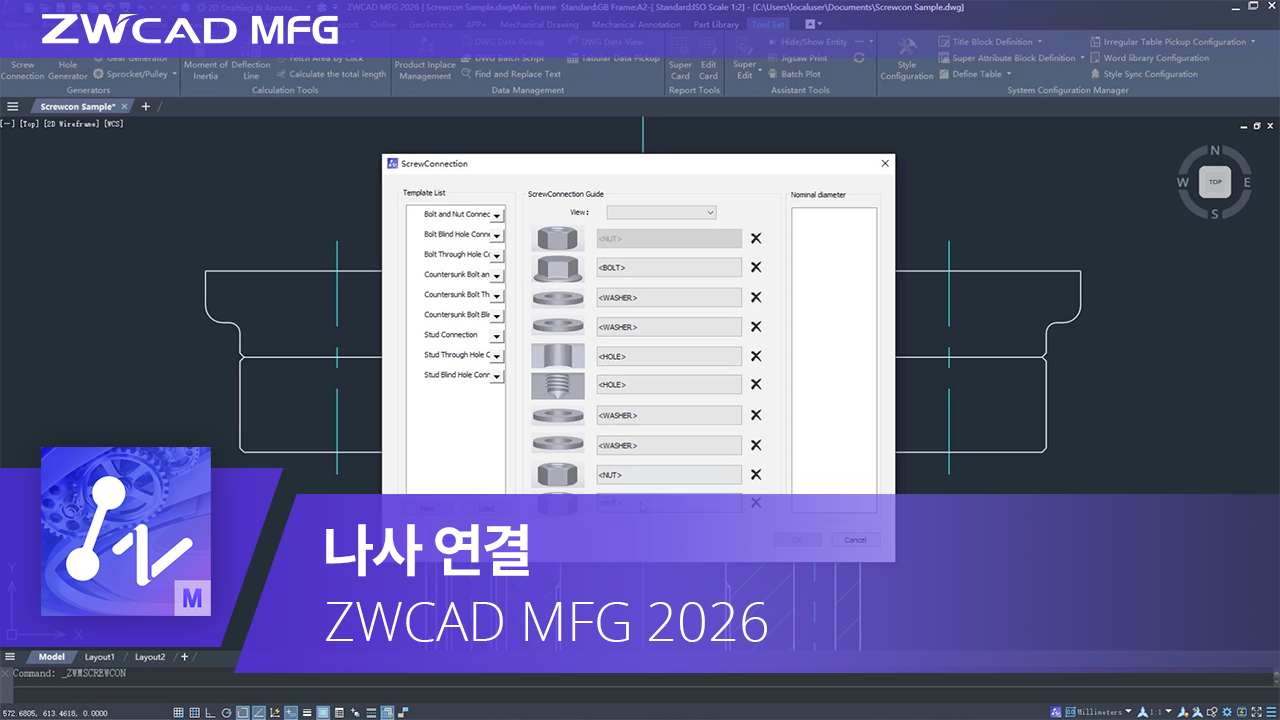Click the flanged BOLT thumbnail image
Screen dimensions: 1280x720
558,267
